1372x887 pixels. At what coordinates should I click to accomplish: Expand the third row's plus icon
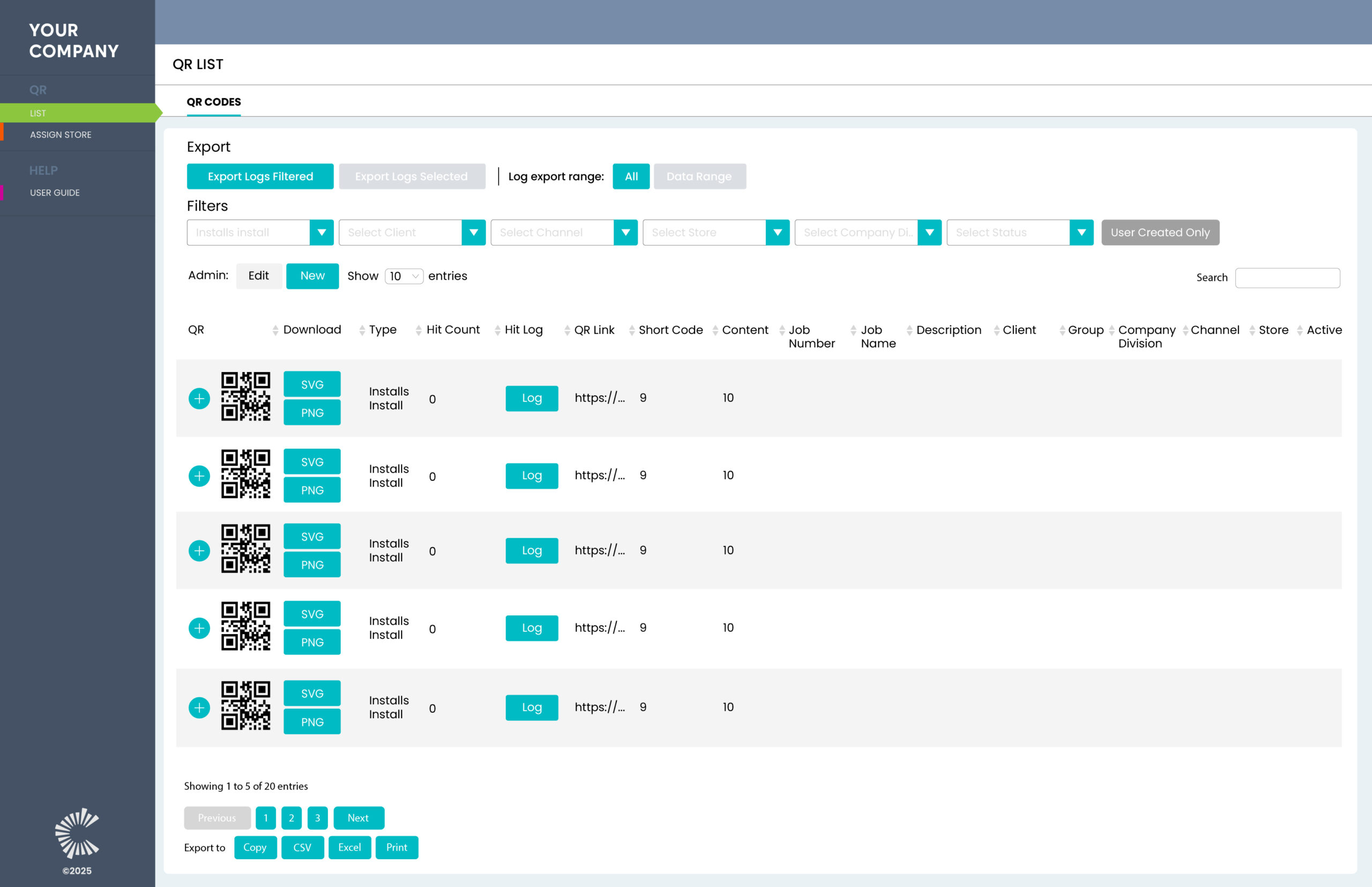click(x=199, y=550)
